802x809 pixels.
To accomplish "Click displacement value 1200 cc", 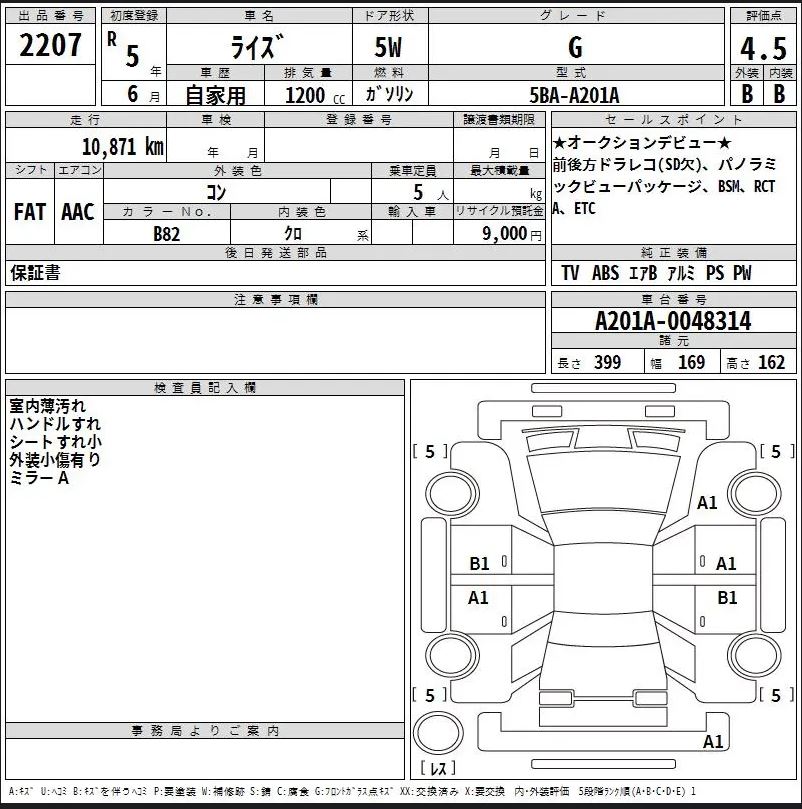I will pyautogui.click(x=315, y=95).
